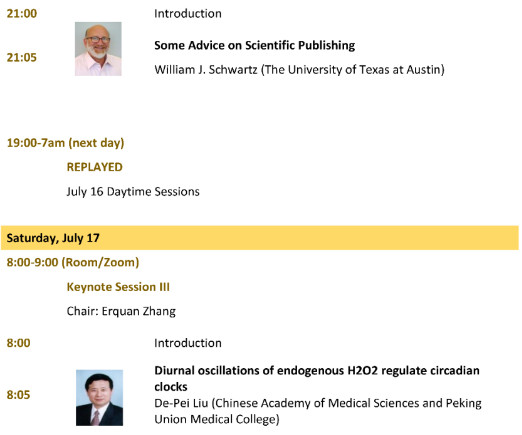Click De-Pei Liu's Chinese Academy affiliation text
522x435 pixels.
(318, 403)
